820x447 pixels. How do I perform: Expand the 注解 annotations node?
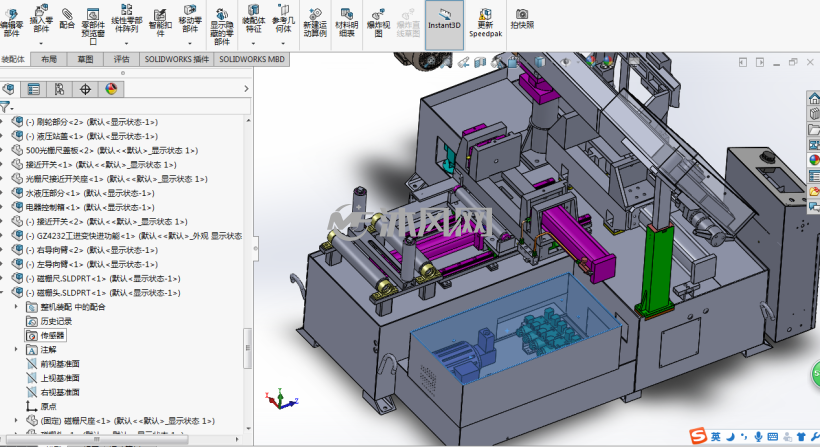[16, 349]
